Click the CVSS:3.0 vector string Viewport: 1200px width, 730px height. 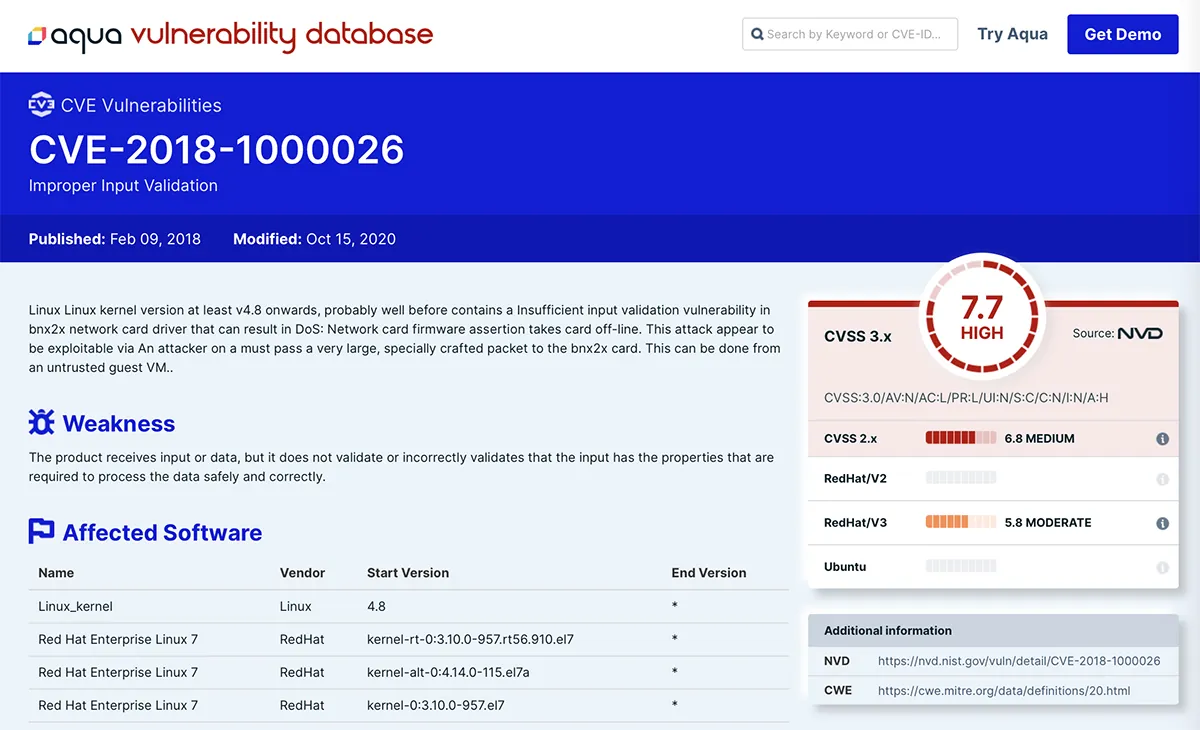point(966,398)
